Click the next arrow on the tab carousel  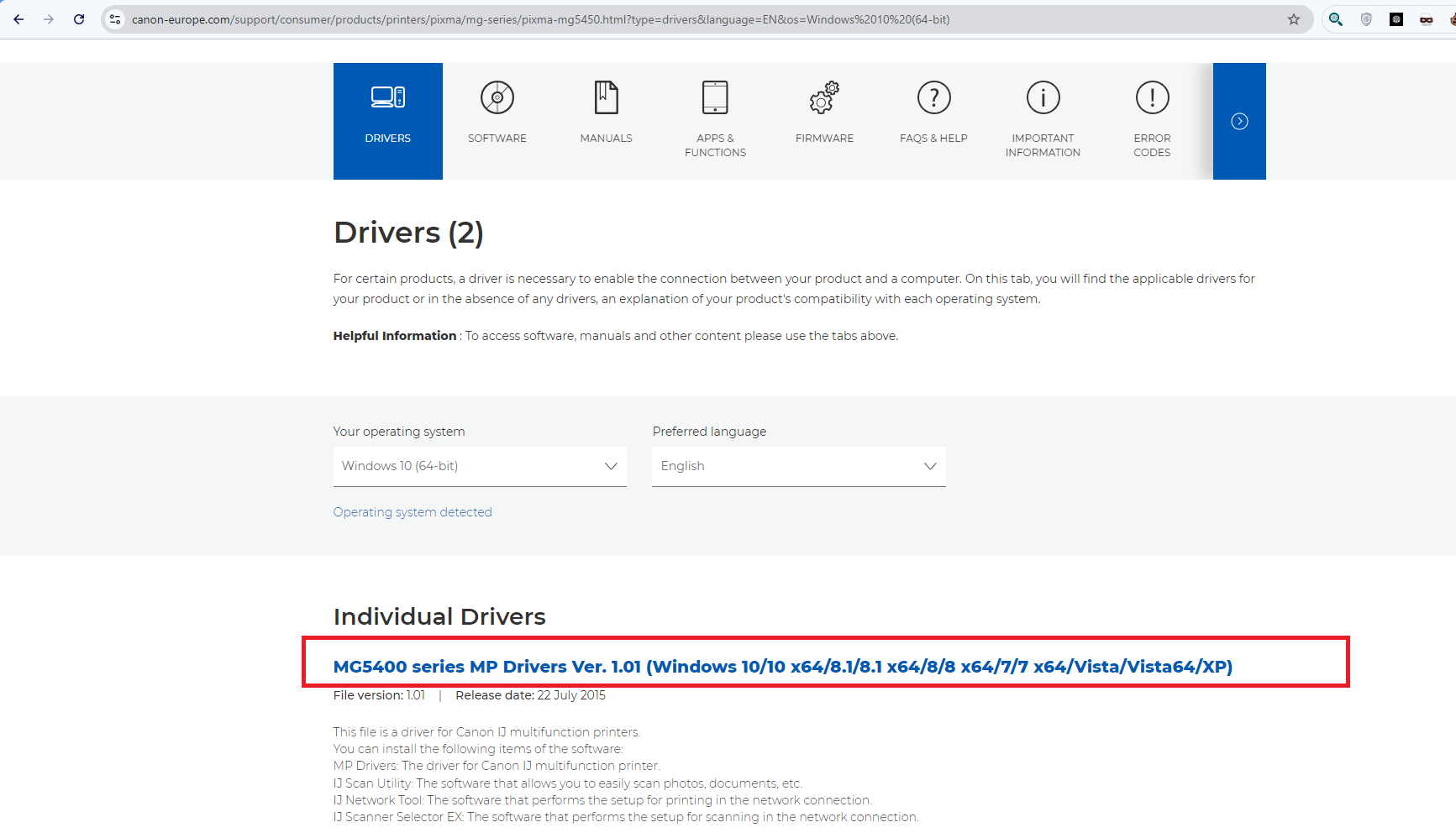1239,121
